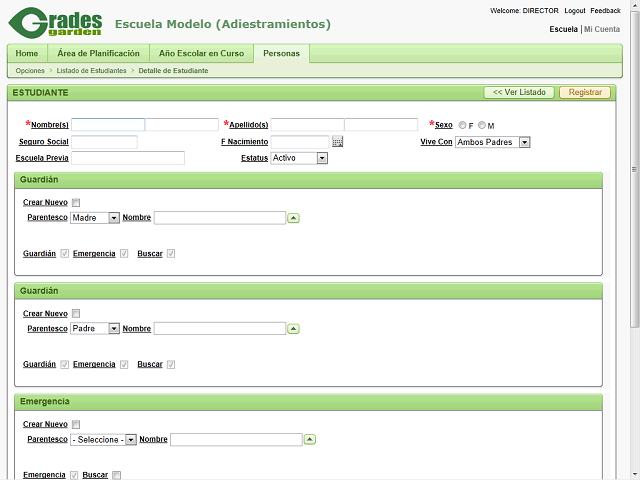Go to the Home tab

point(27,53)
